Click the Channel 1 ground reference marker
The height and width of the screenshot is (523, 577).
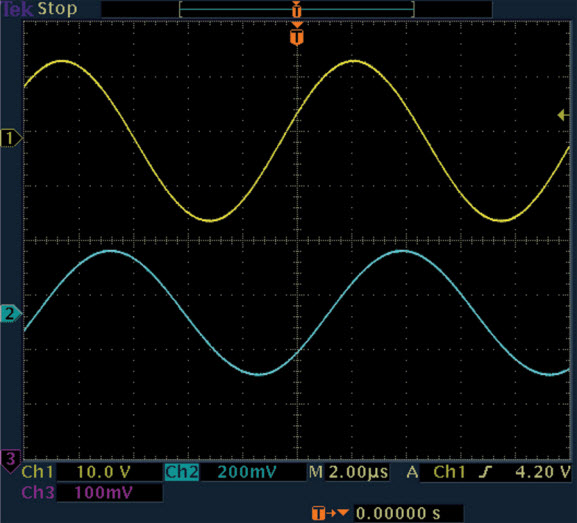pyautogui.click(x=11, y=138)
